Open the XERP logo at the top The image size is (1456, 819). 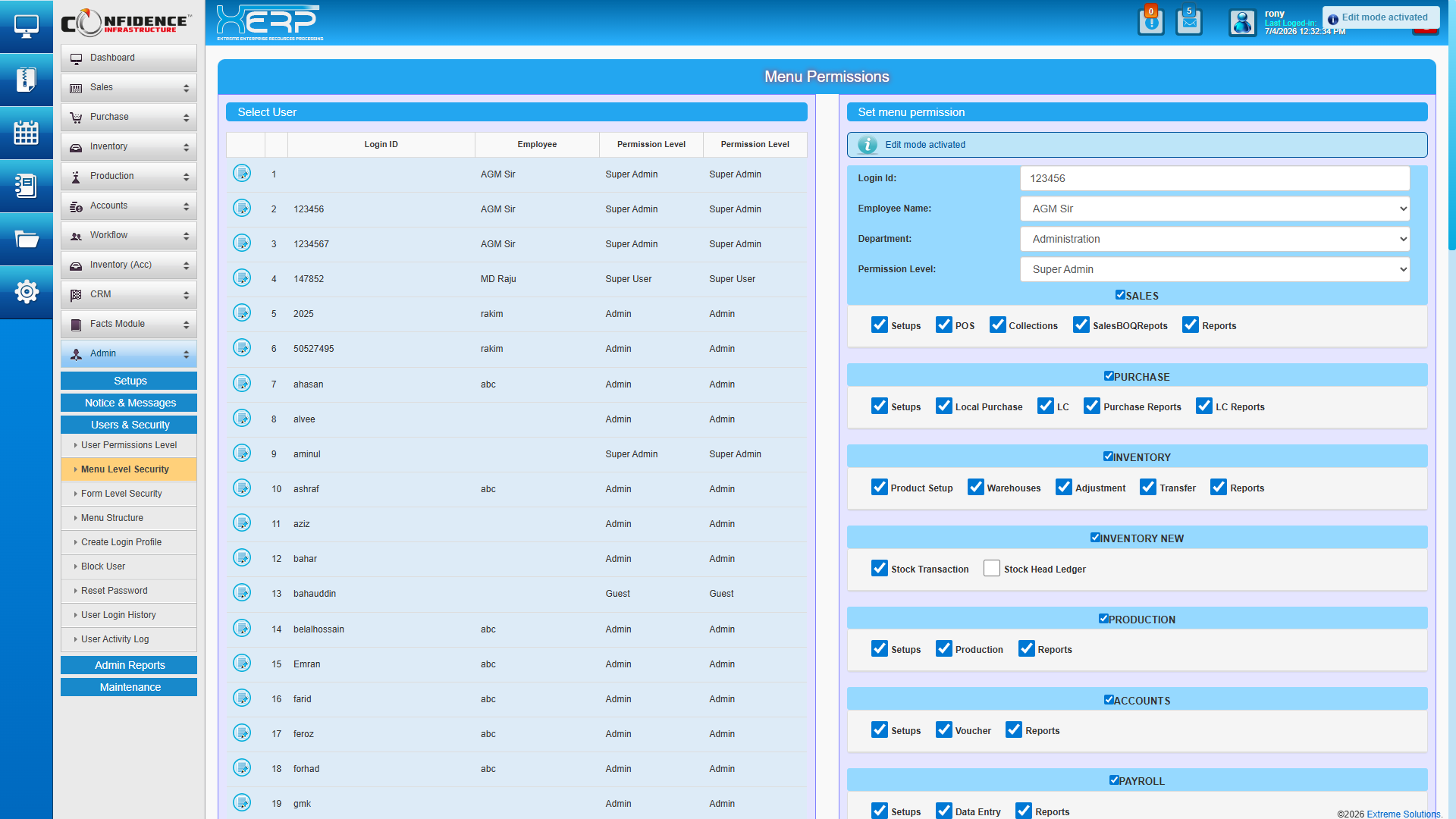click(268, 22)
